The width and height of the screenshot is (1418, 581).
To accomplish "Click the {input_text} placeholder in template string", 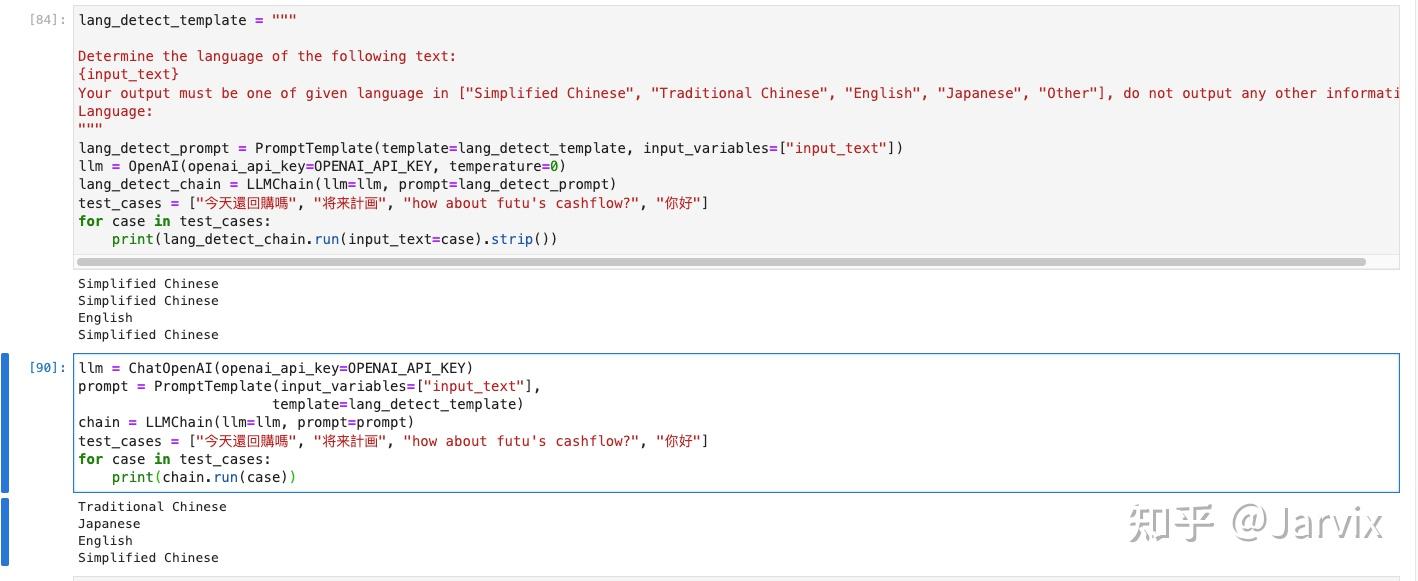I will point(128,74).
